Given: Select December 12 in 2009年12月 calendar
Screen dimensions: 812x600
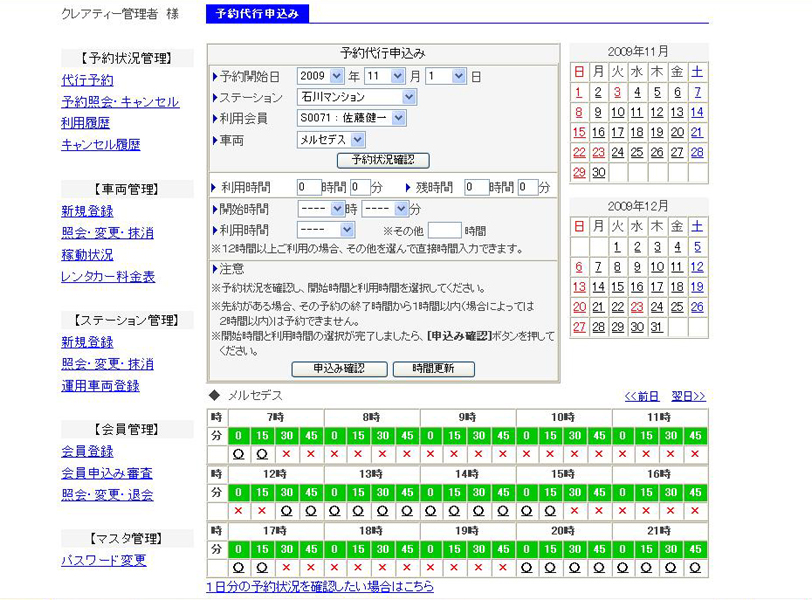Looking at the screenshot, I should click(697, 268).
